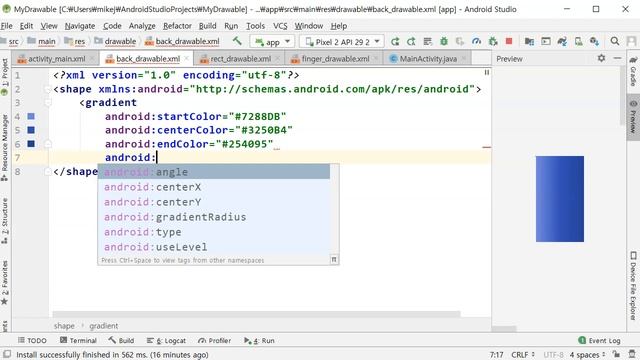Open Search Everywhere magnifier icon

pyautogui.click(x=615, y=41)
